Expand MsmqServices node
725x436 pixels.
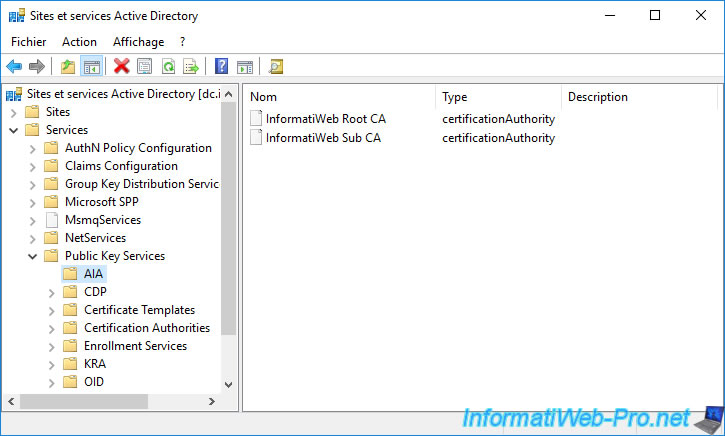click(x=32, y=221)
